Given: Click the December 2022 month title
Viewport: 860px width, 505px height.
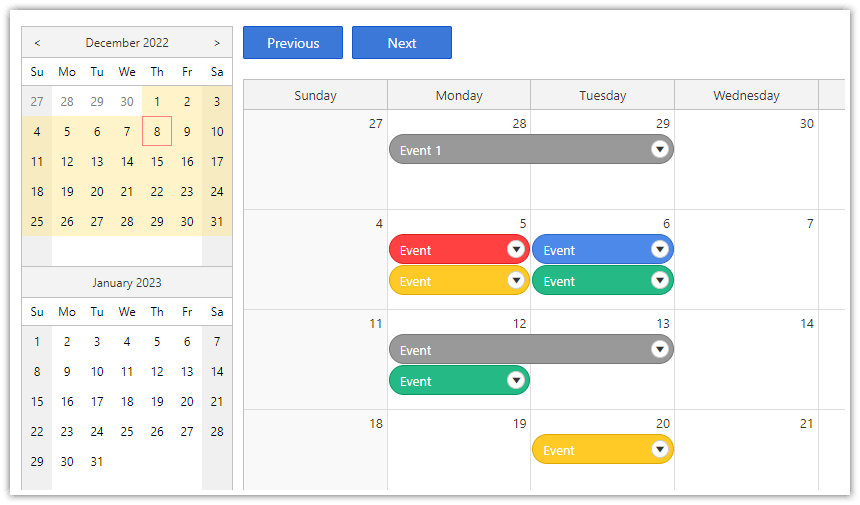Looking at the screenshot, I should pos(127,43).
